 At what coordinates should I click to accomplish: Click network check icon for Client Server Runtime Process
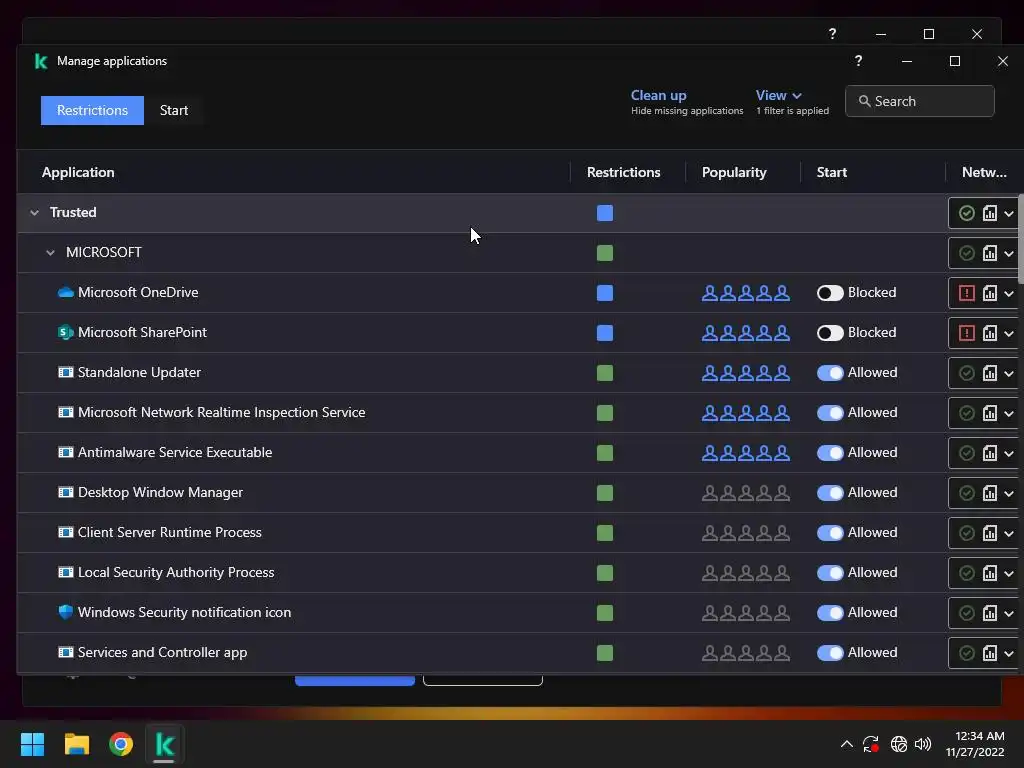967,533
